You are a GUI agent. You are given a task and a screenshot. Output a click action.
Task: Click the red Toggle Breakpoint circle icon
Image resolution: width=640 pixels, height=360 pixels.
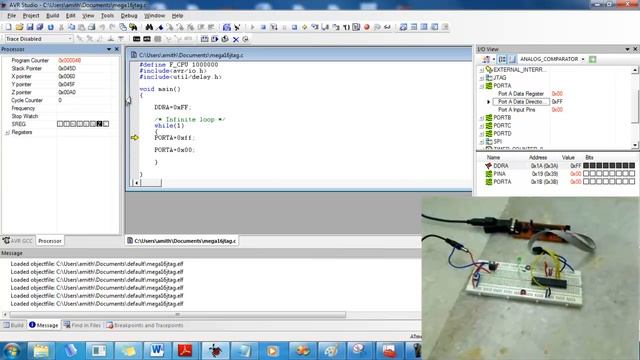tap(367, 27)
